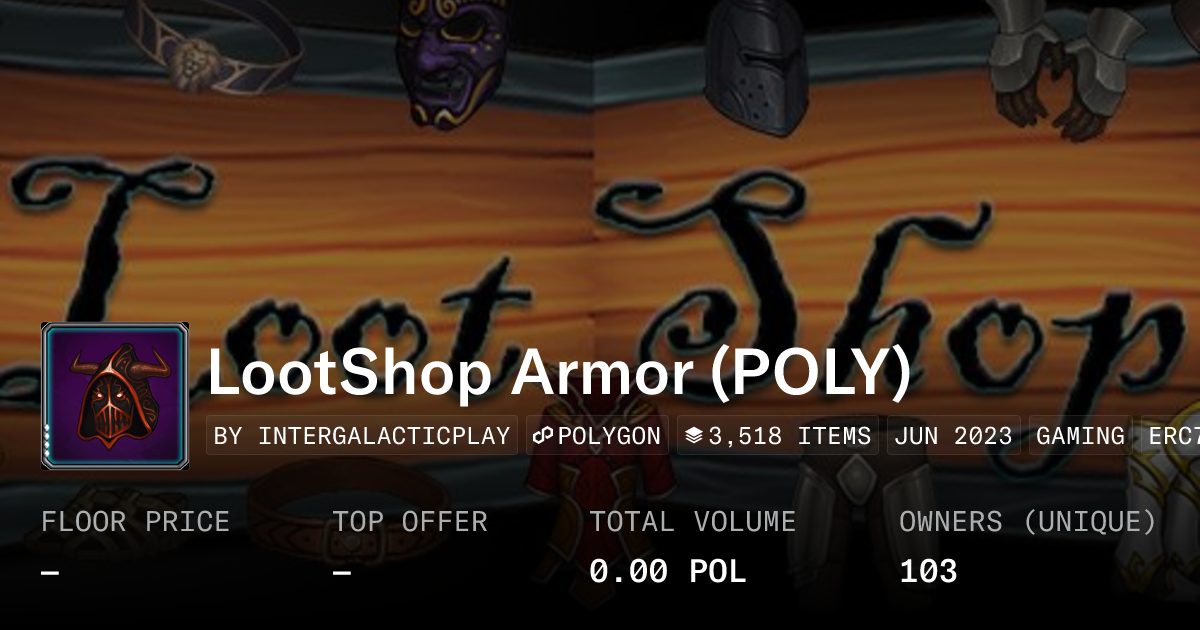Viewport: 1200px width, 630px height.
Task: Select the 3,518 ITEMS tag
Action: pos(778,436)
